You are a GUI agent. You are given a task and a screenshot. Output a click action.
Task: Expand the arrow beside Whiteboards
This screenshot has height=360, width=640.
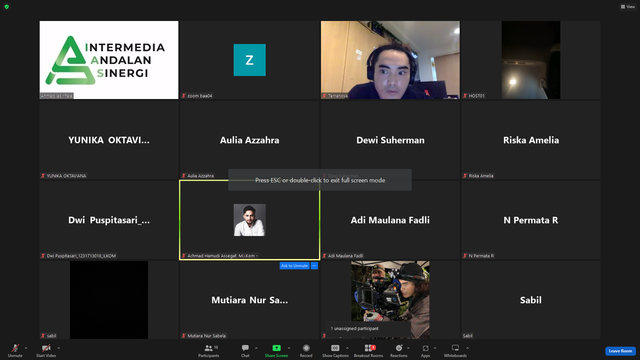tap(467, 348)
